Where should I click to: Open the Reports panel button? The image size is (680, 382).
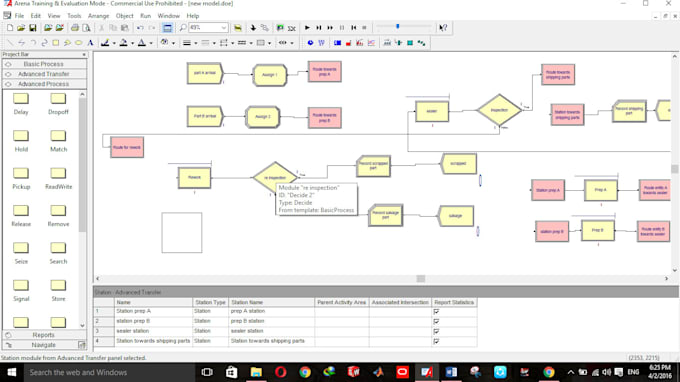tap(44, 335)
